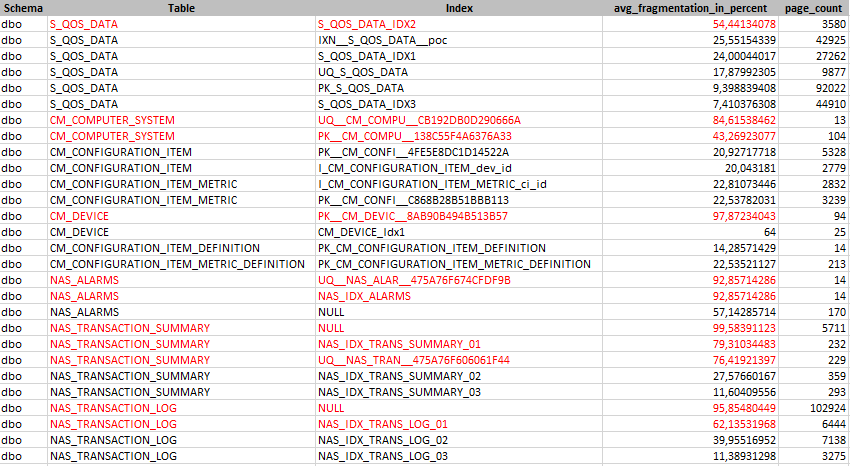Click page count 3275
850x466 pixels.
pyautogui.click(x=814, y=456)
